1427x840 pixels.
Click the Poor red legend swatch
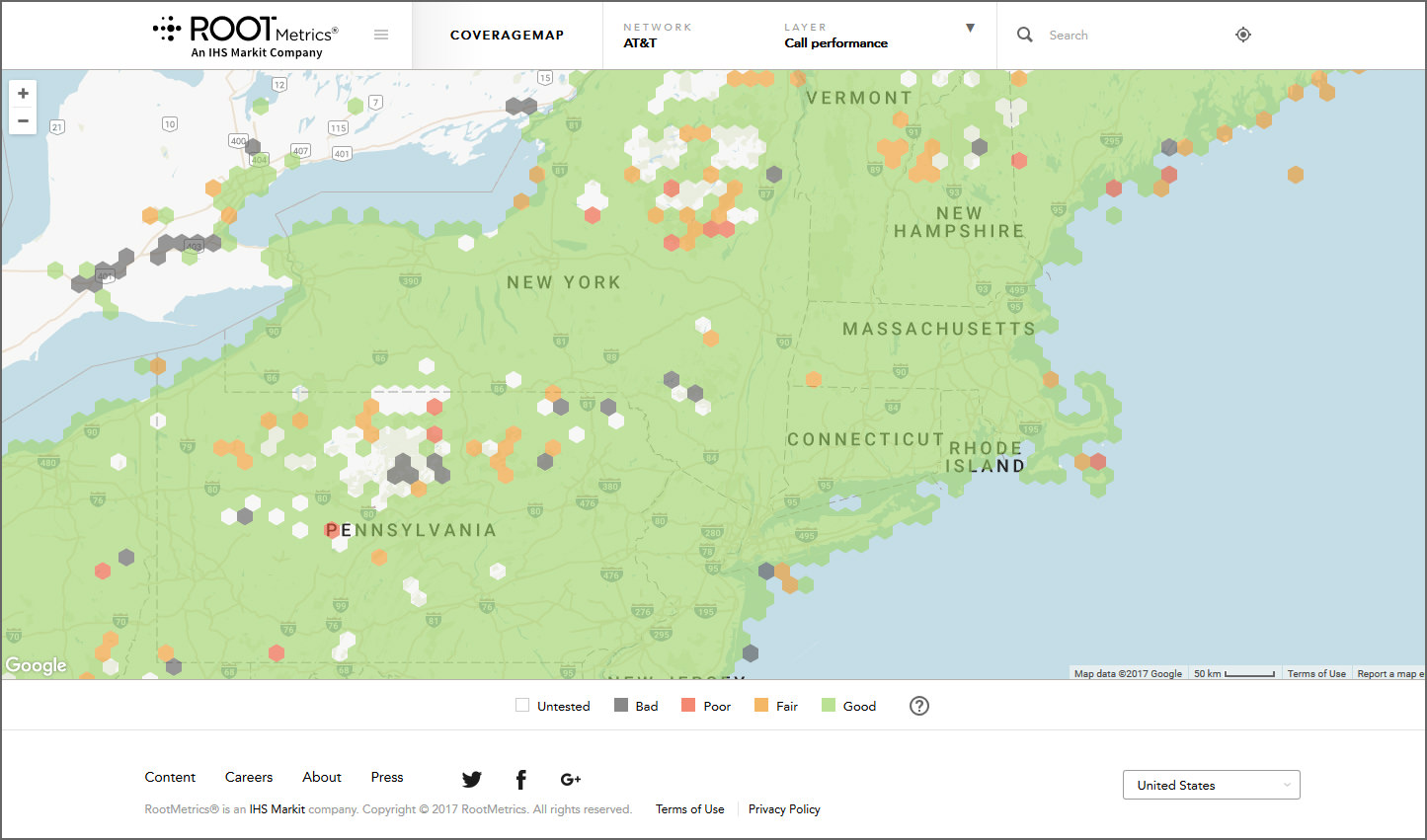pyautogui.click(x=688, y=706)
